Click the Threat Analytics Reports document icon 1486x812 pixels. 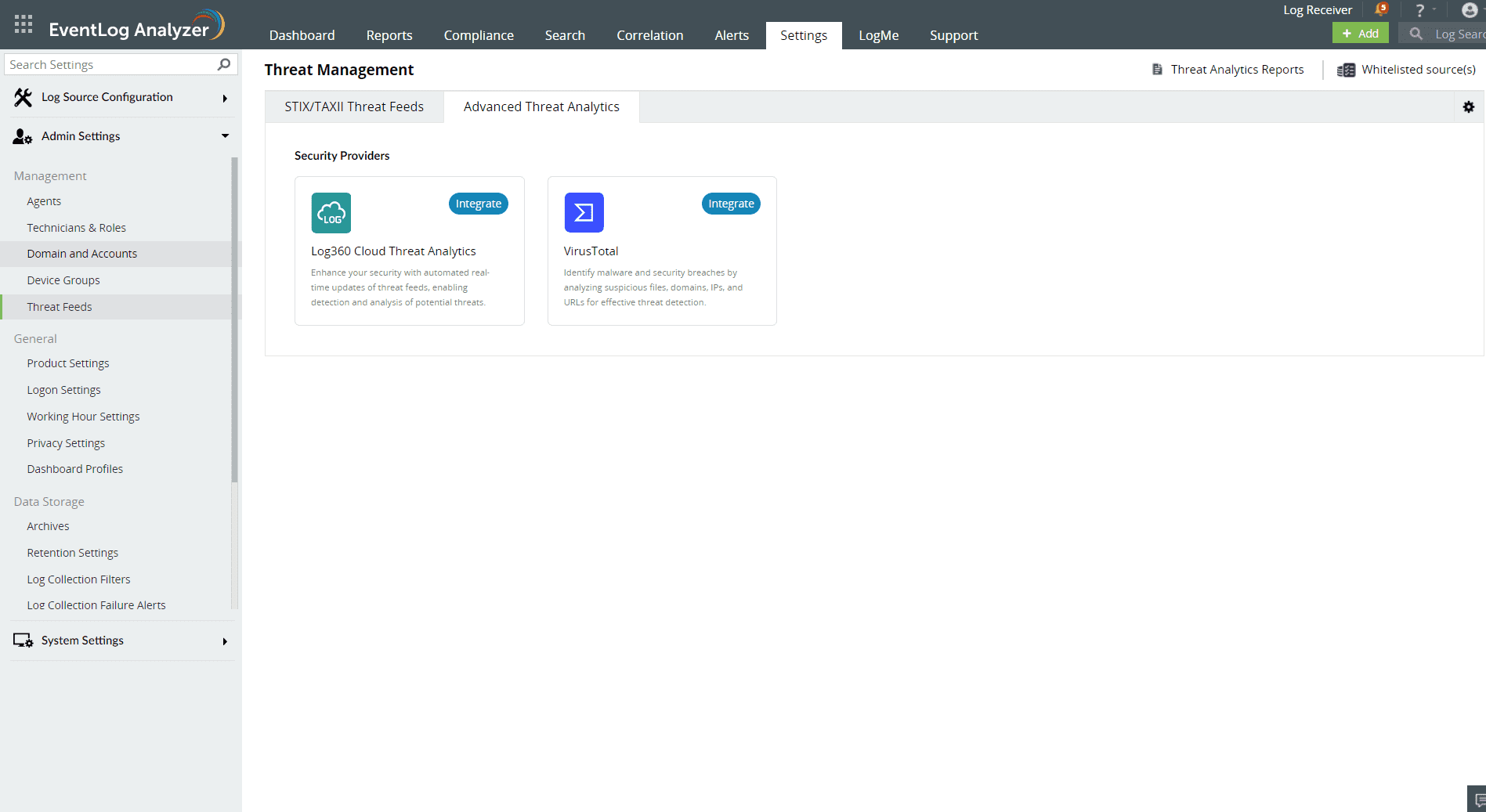[x=1158, y=69]
